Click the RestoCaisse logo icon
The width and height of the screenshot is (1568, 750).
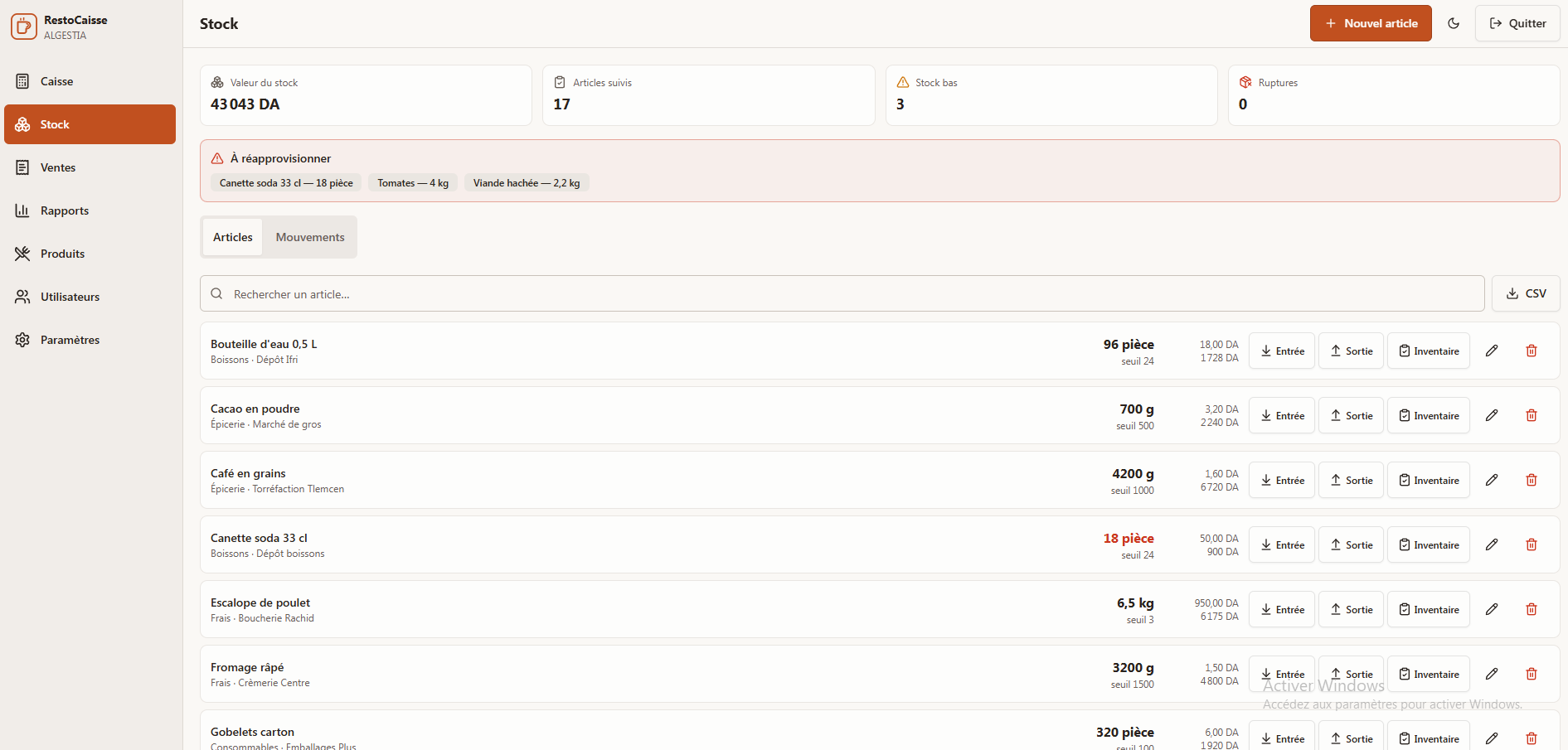[24, 27]
